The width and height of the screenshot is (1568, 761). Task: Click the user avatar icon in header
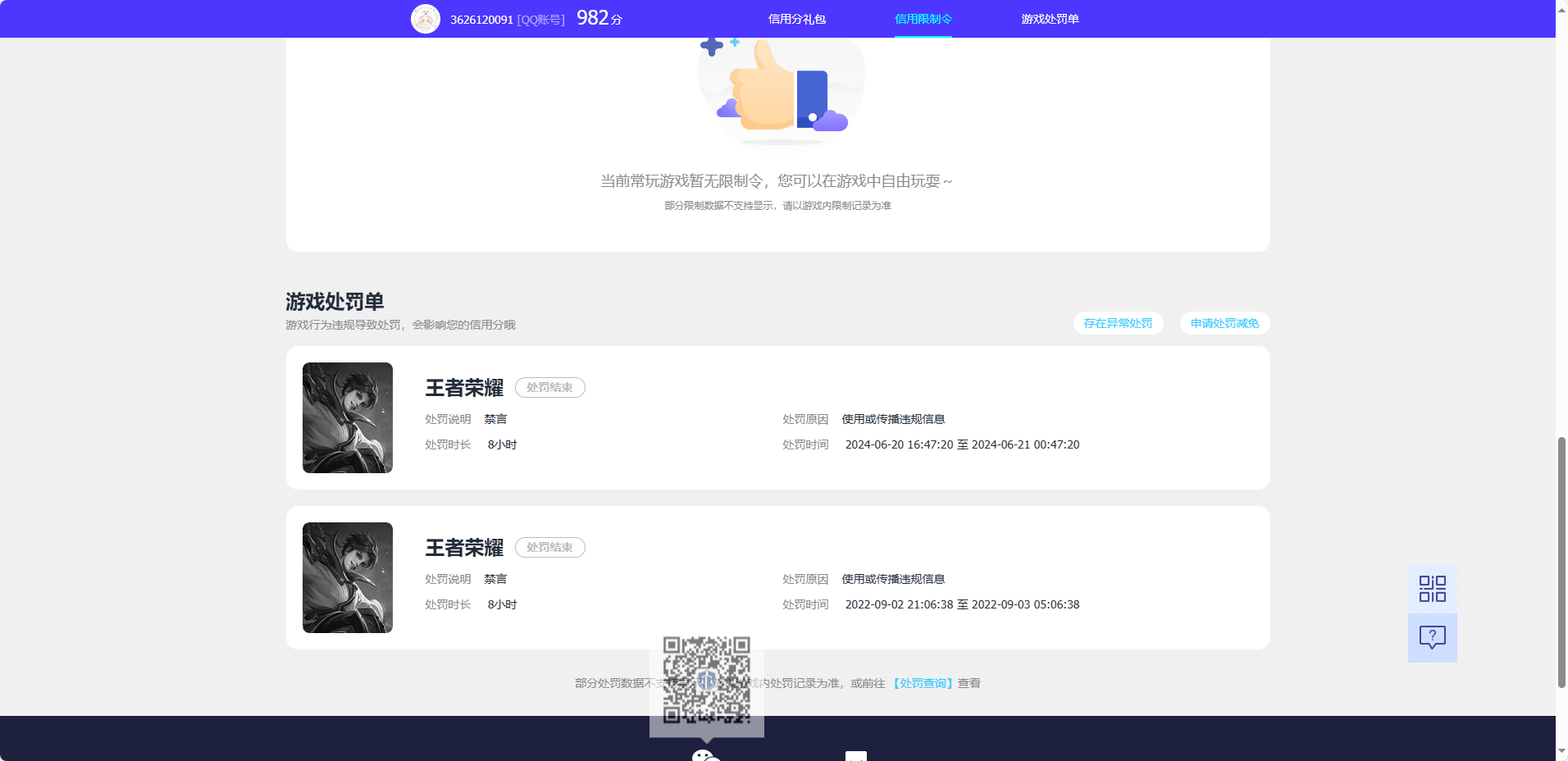pos(425,19)
